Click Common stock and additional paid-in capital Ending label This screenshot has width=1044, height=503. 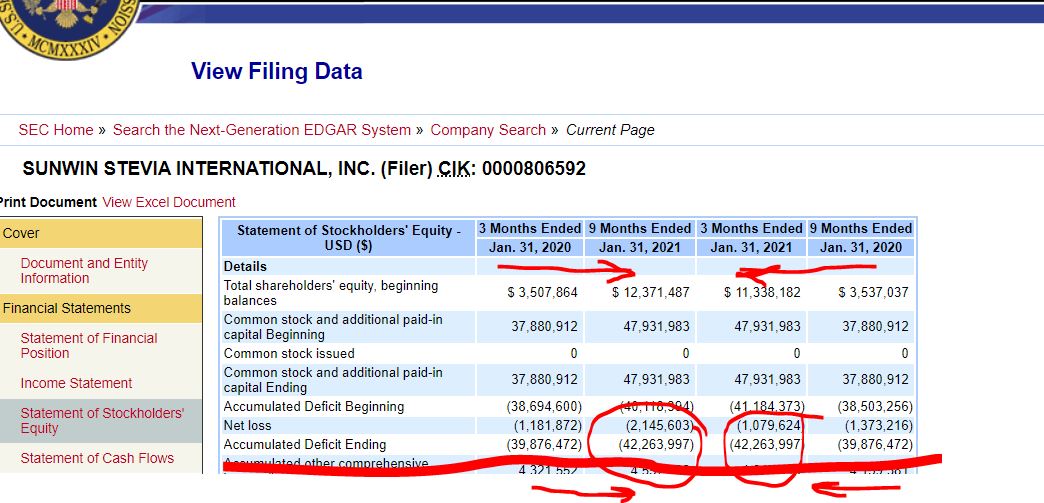(333, 380)
